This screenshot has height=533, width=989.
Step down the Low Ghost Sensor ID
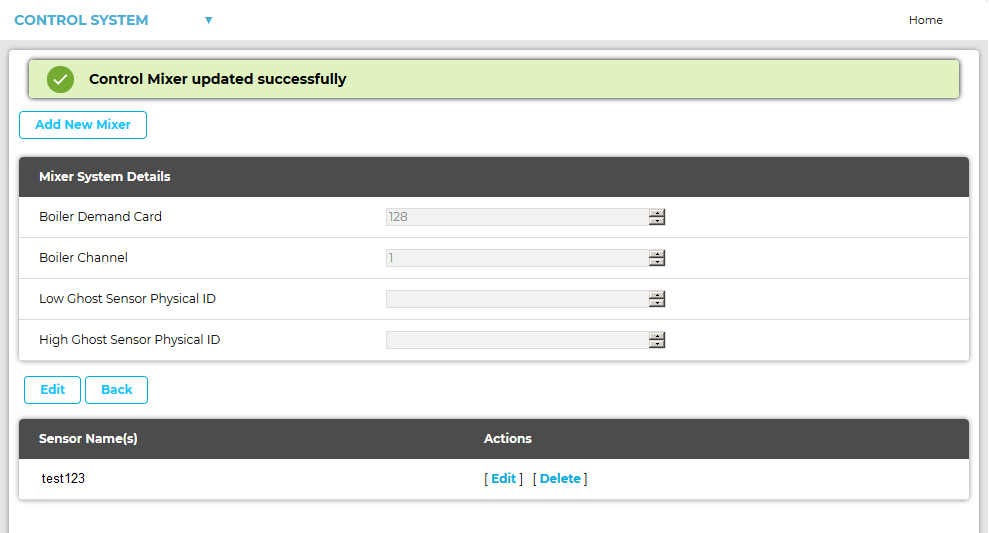click(x=657, y=303)
